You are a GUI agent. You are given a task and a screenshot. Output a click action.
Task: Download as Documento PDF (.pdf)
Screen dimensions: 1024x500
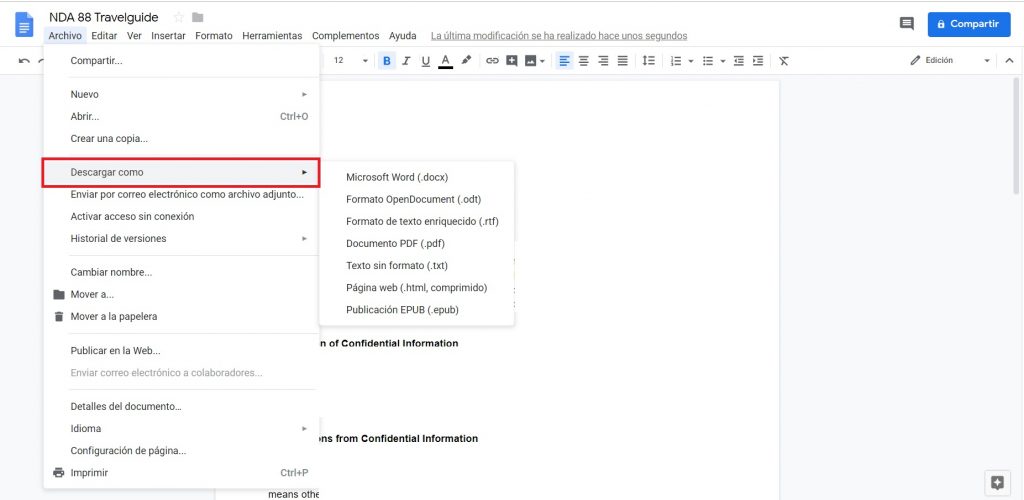point(417,243)
